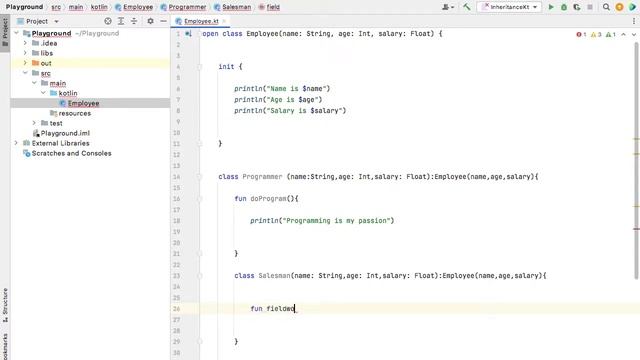
Task: Open the Bookmarks tool window
Action: 5,346
